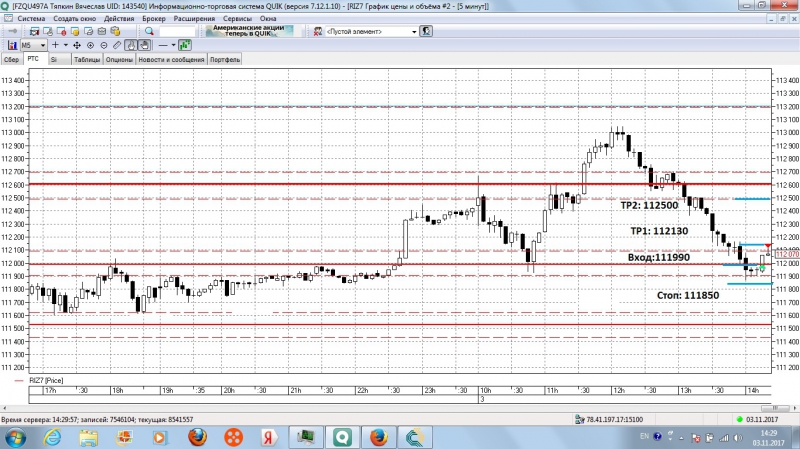Open Internet Explorer from the taskbar

tap(52, 438)
